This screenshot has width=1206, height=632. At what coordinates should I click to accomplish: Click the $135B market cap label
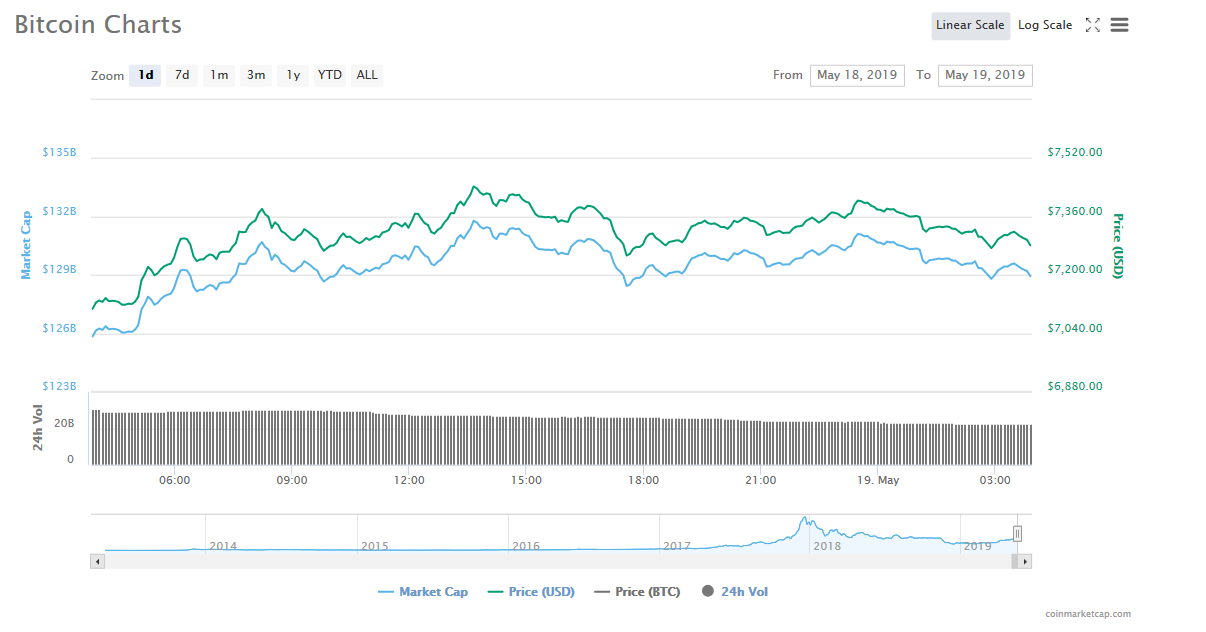click(59, 152)
